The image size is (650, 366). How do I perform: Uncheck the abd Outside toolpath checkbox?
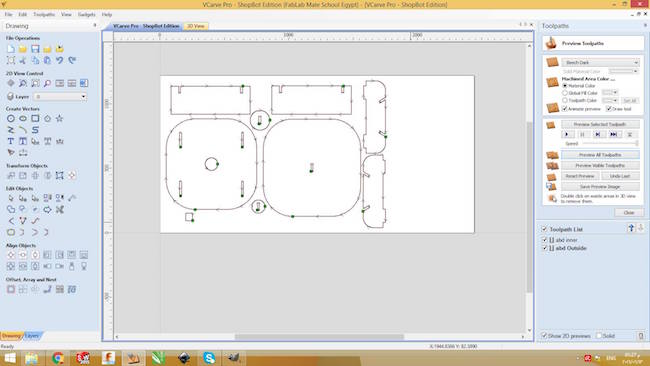point(545,248)
